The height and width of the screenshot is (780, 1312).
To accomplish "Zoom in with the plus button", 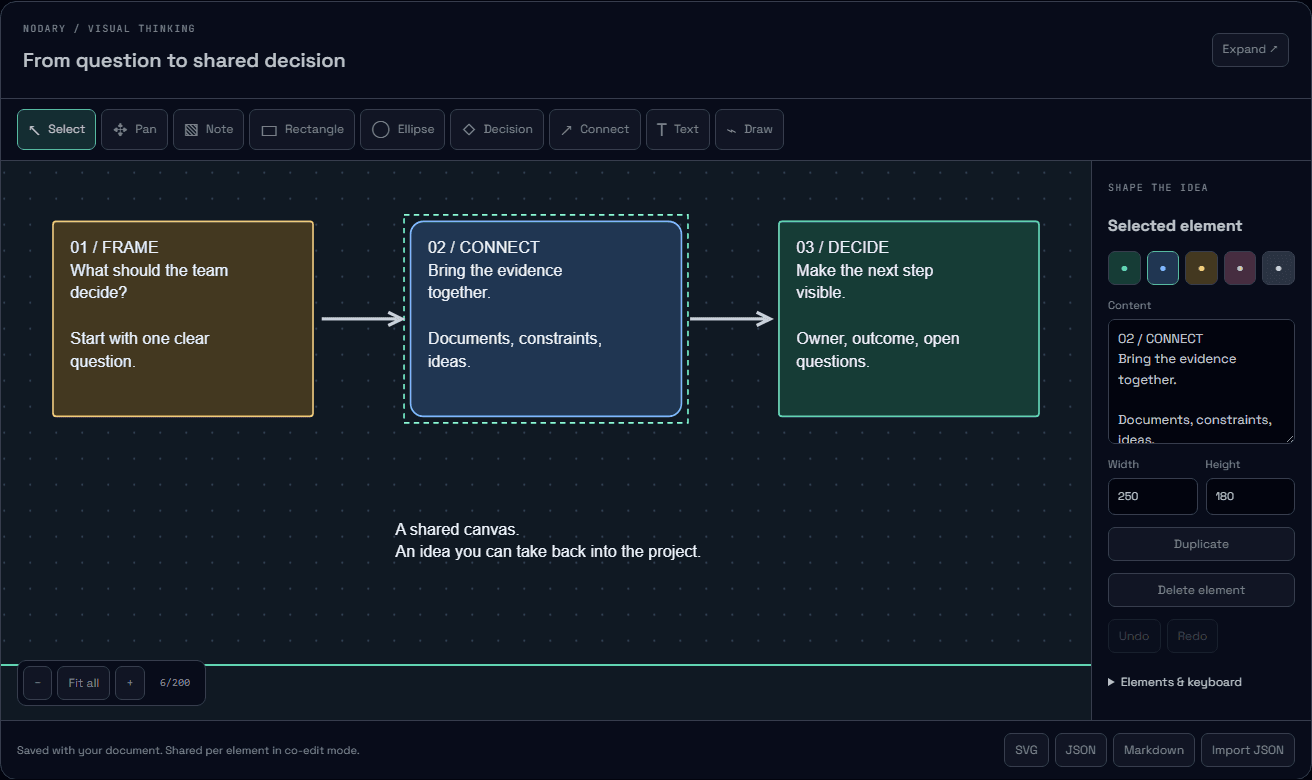I will click(130, 683).
